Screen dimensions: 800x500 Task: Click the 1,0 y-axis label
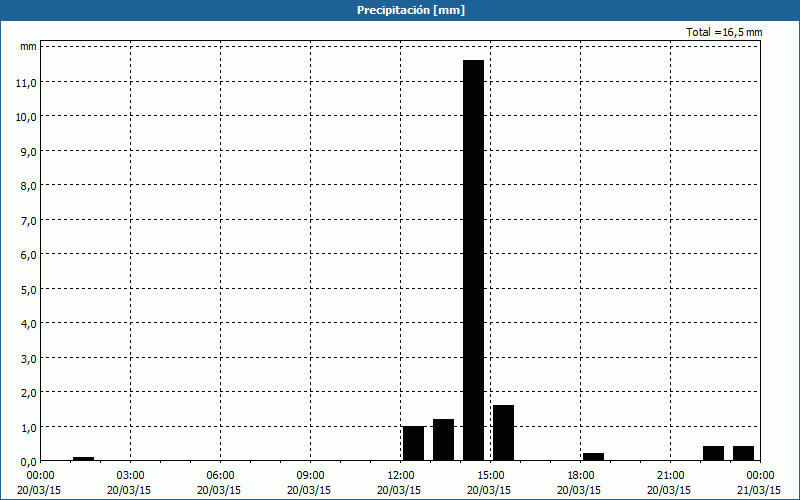point(29,428)
